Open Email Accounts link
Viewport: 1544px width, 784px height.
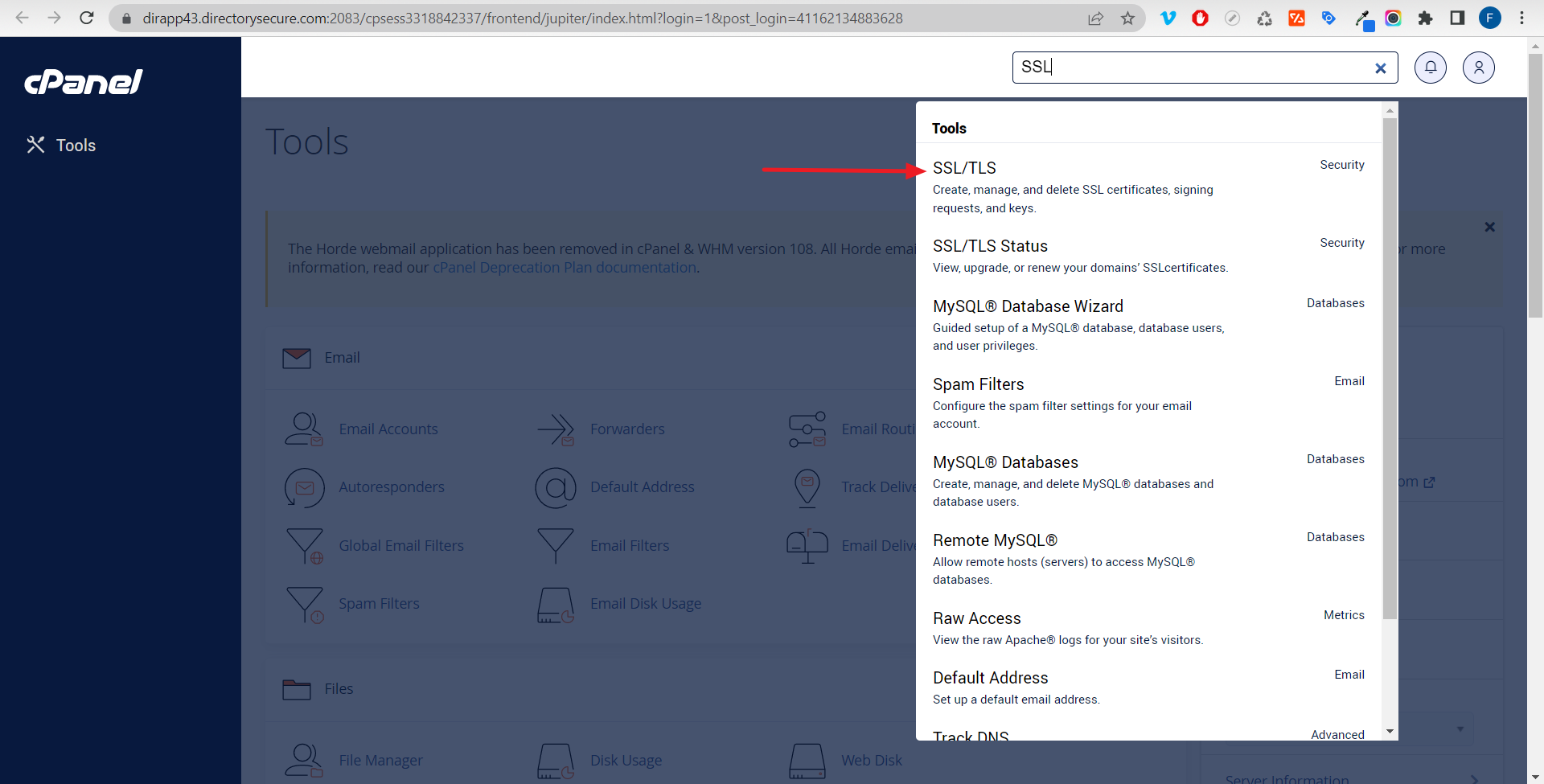[x=388, y=429]
